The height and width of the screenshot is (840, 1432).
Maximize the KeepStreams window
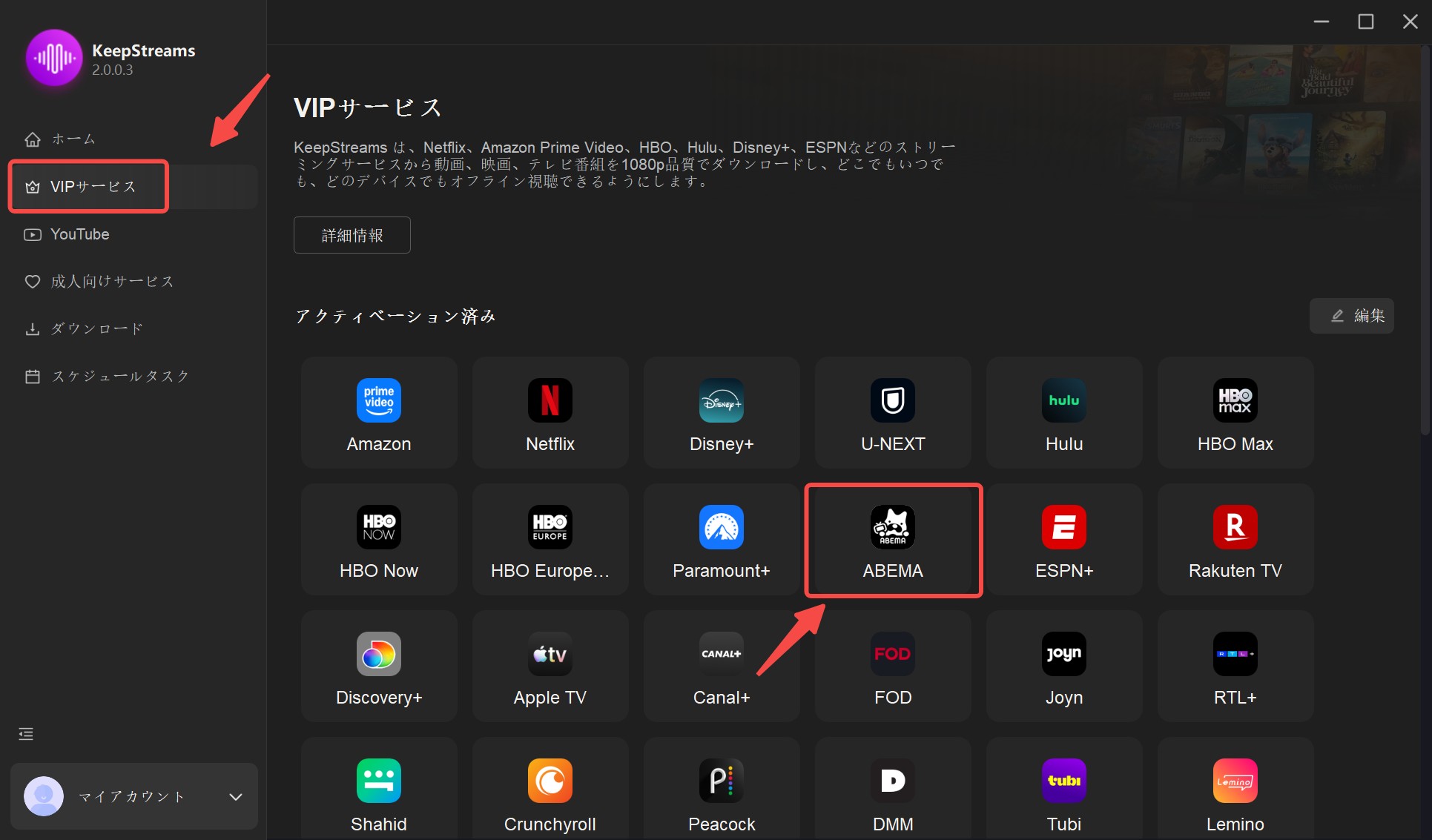click(x=1366, y=22)
